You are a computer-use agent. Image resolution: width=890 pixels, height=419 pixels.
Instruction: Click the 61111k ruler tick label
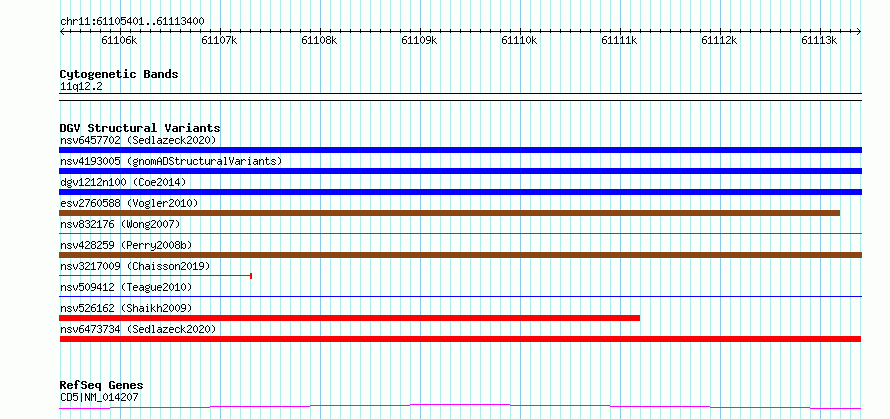pyautogui.click(x=619, y=40)
